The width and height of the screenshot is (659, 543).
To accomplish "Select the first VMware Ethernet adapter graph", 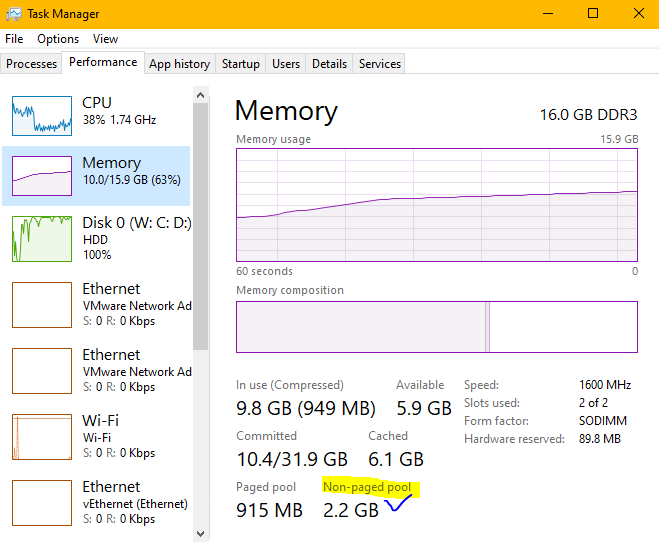I will [42, 304].
